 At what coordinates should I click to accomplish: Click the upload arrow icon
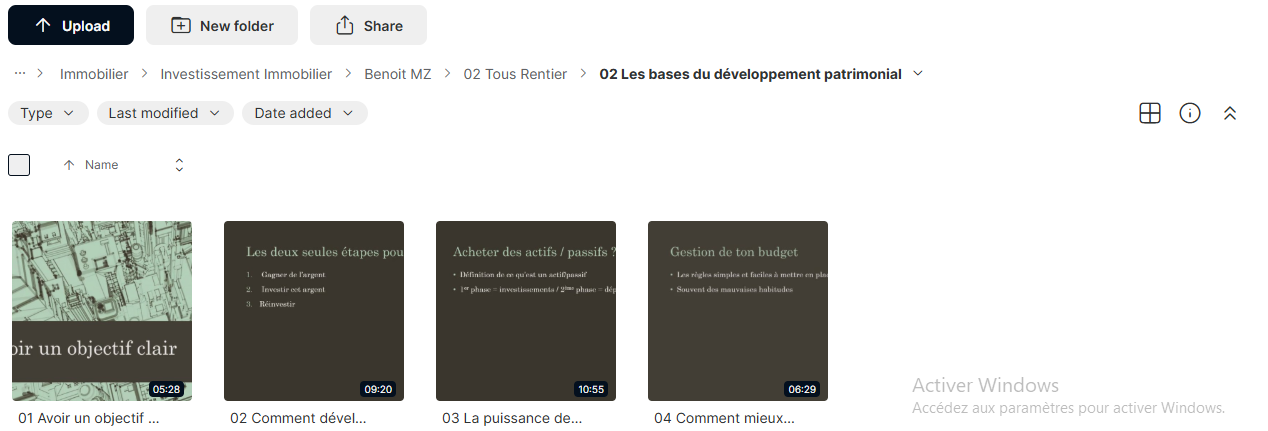[42, 26]
